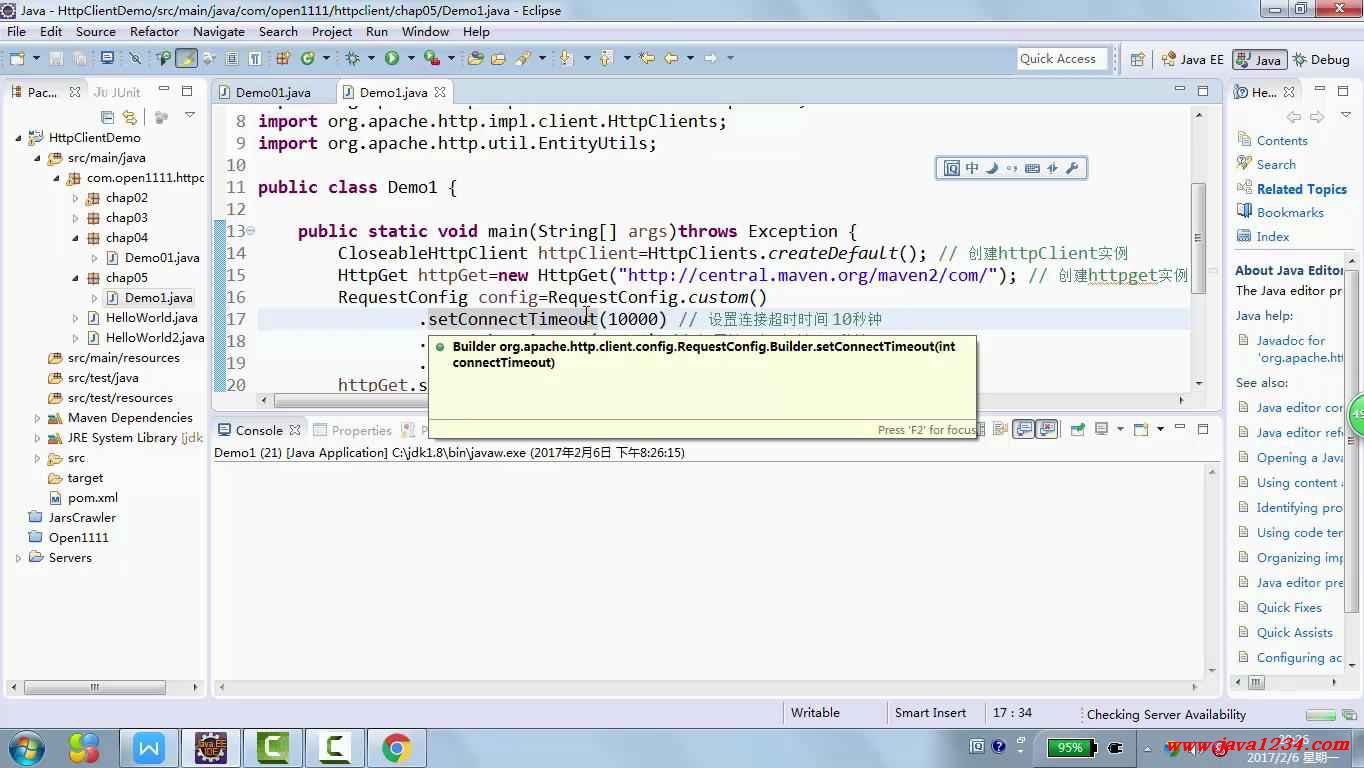The height and width of the screenshot is (768, 1364).
Task: Click the Run green play toolbar icon
Action: pyautogui.click(x=392, y=58)
